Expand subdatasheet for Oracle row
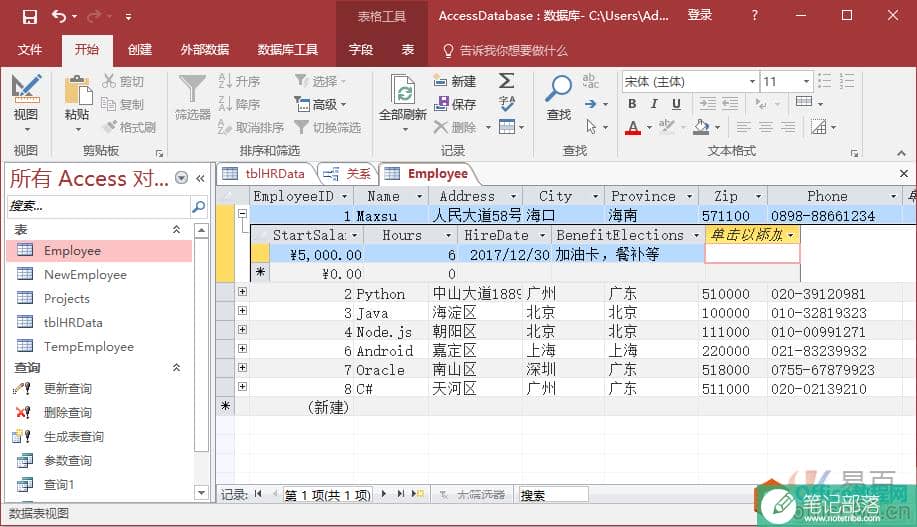 tap(242, 367)
